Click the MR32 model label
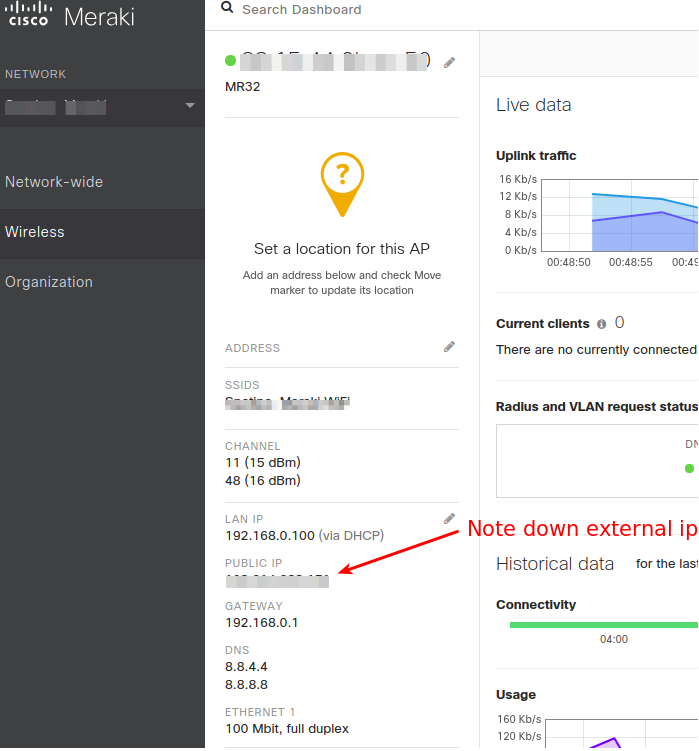699x751 pixels. point(242,87)
